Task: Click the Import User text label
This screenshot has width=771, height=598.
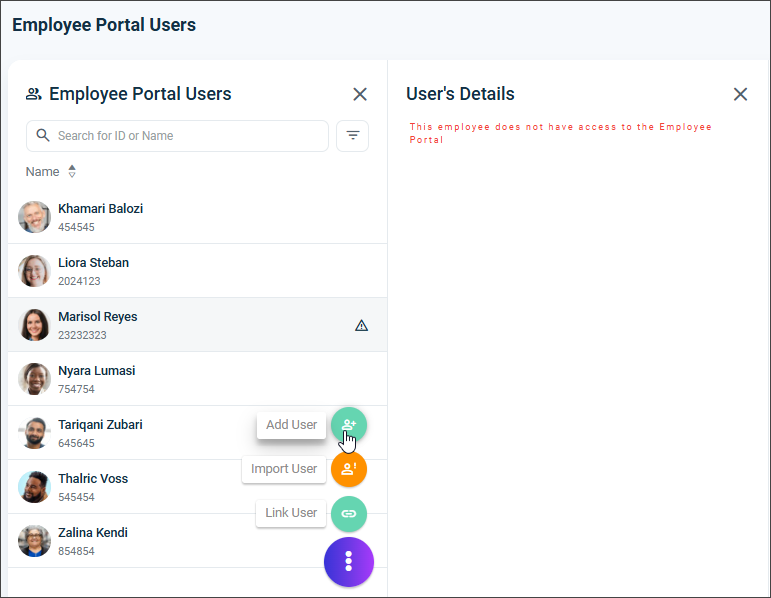Action: (x=284, y=469)
